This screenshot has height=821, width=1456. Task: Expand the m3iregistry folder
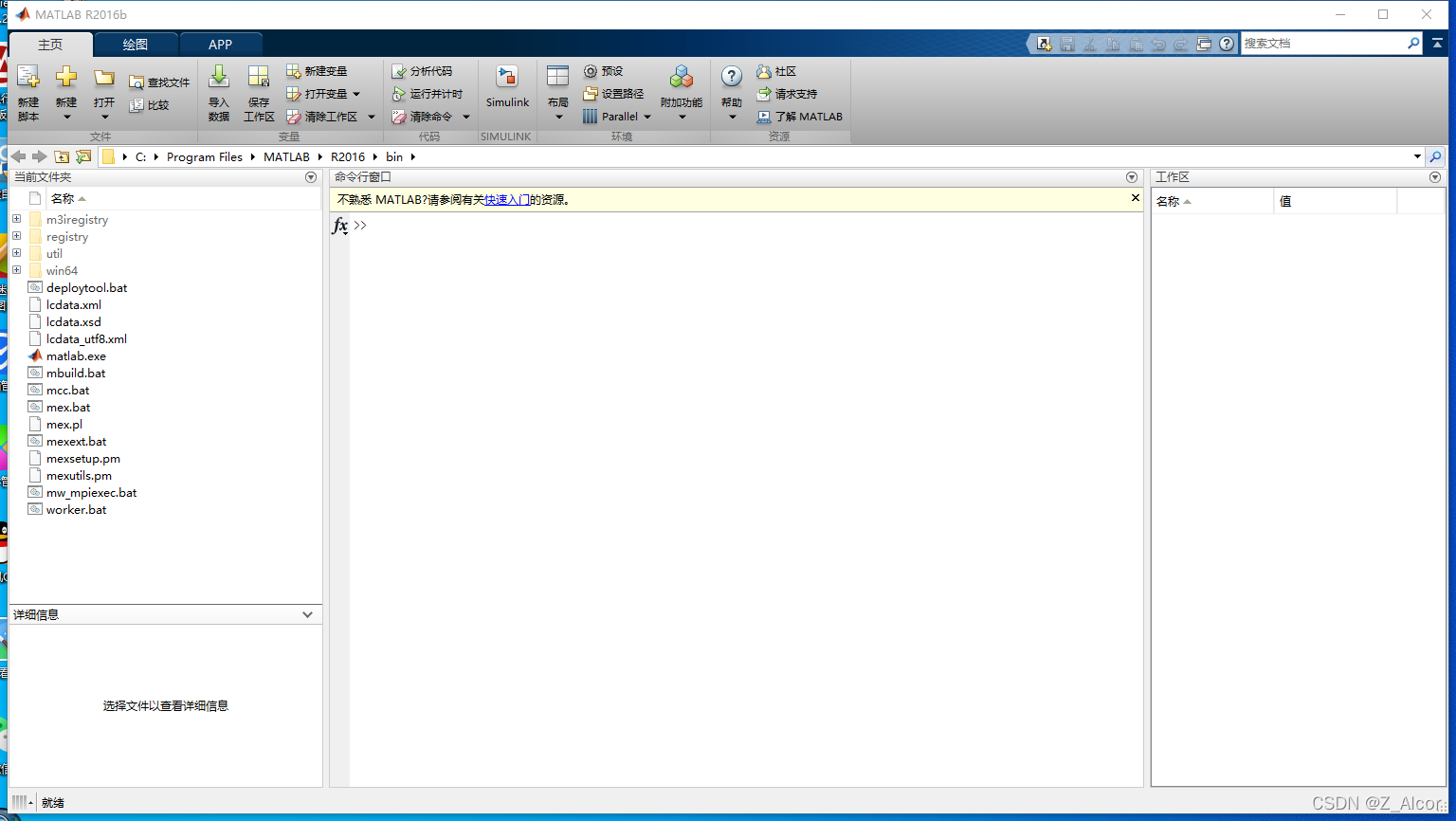pos(16,219)
